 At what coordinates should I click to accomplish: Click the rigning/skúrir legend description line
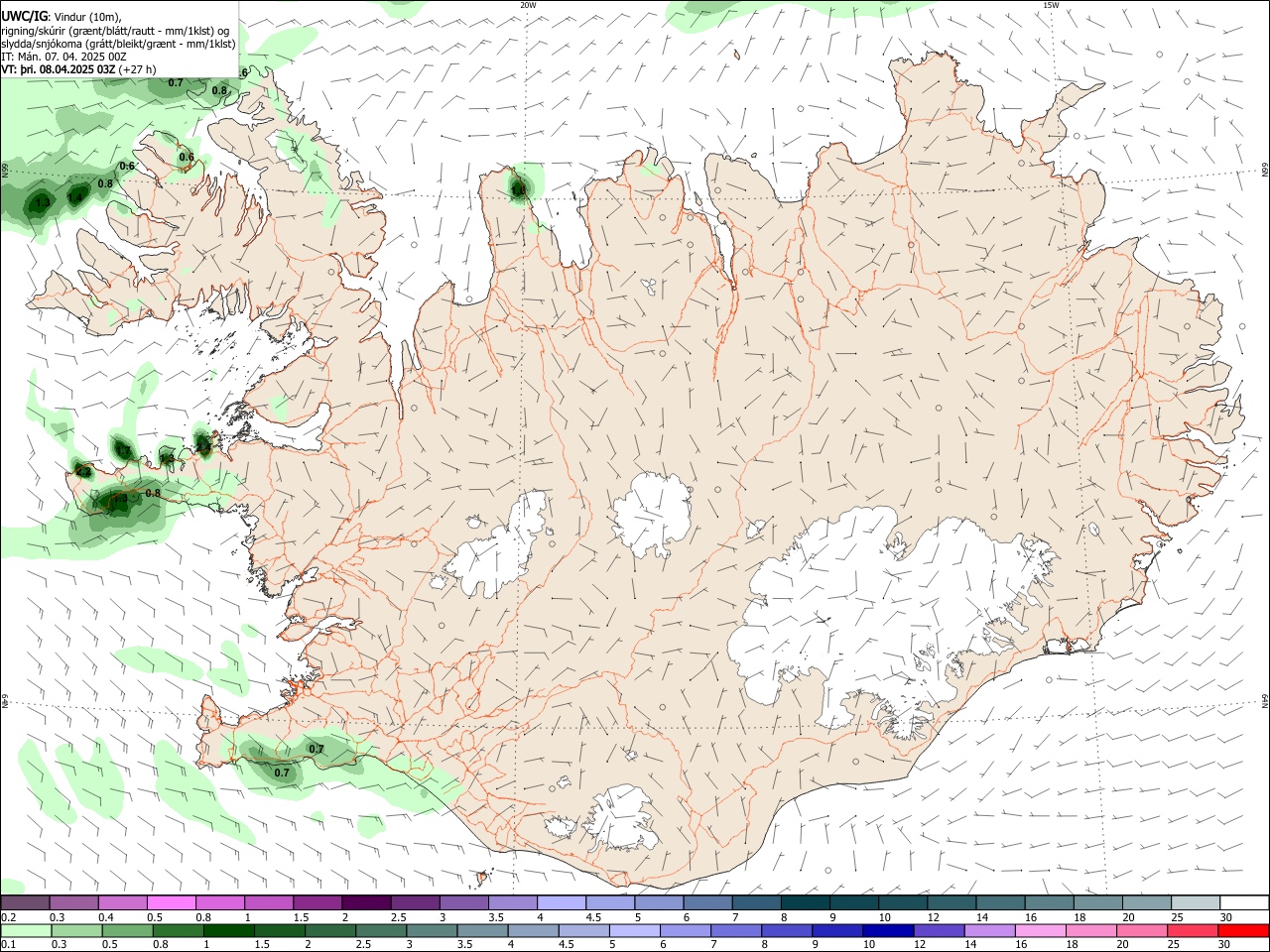click(x=115, y=31)
